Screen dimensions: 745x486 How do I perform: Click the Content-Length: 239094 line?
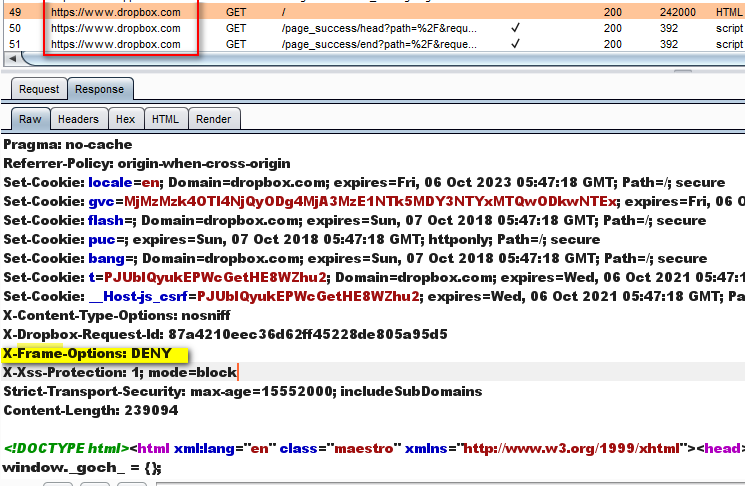pyautogui.click(x=90, y=410)
